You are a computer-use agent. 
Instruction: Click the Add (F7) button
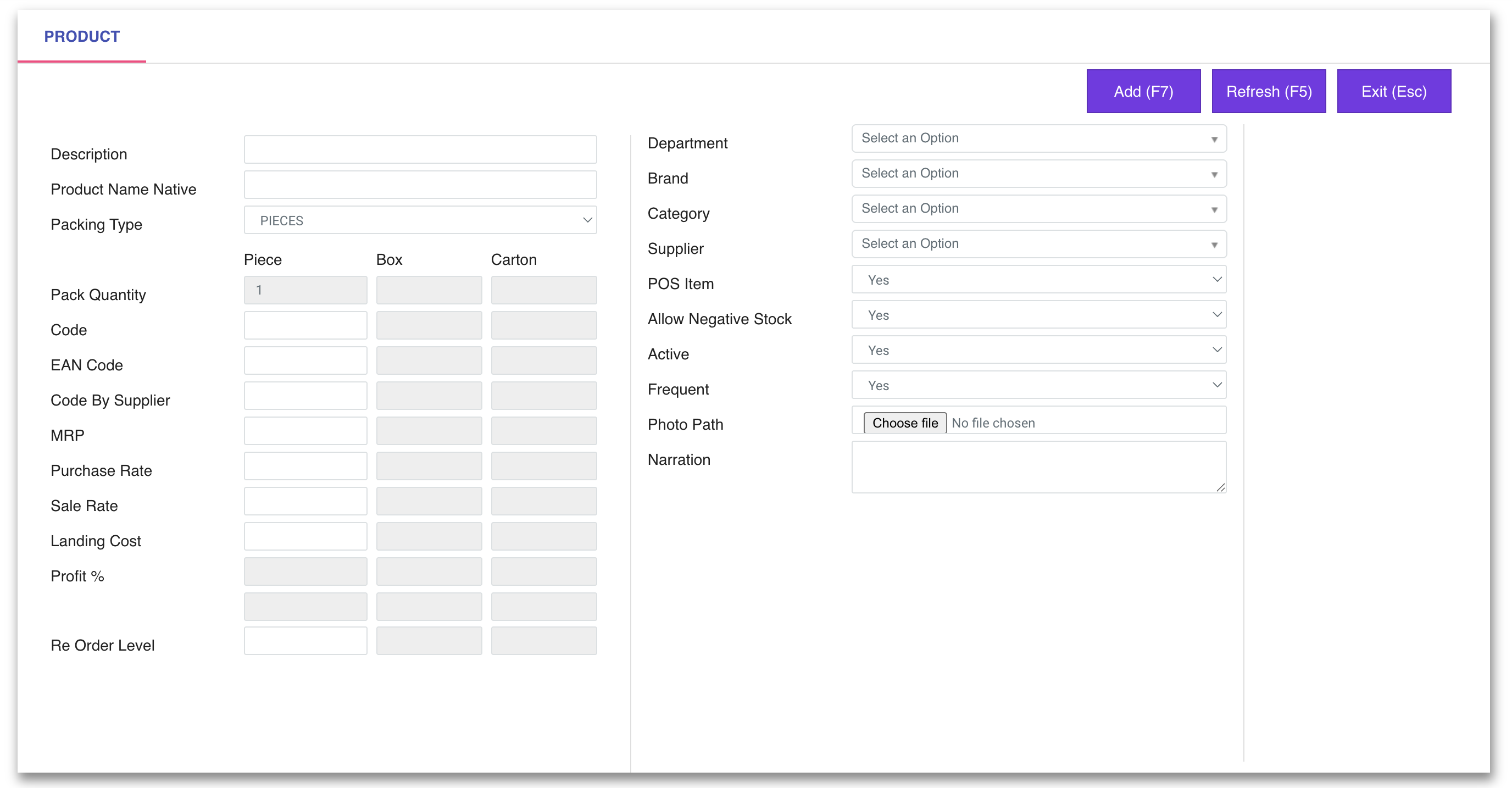pyautogui.click(x=1143, y=91)
